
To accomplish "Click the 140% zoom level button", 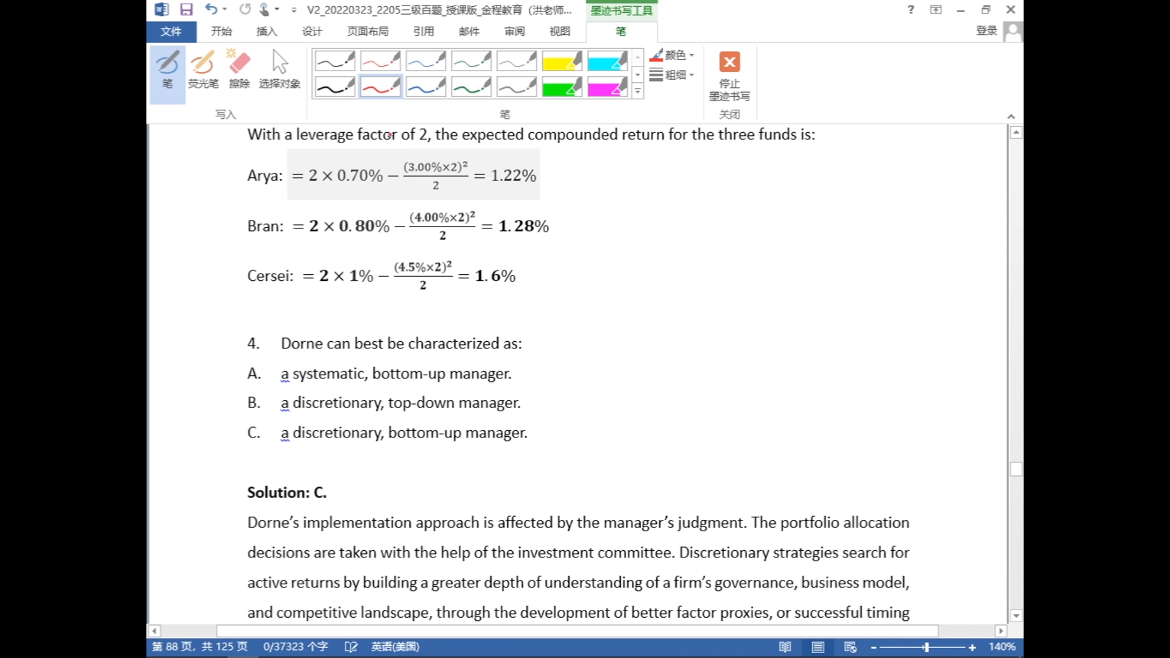I will click(x=1001, y=647).
